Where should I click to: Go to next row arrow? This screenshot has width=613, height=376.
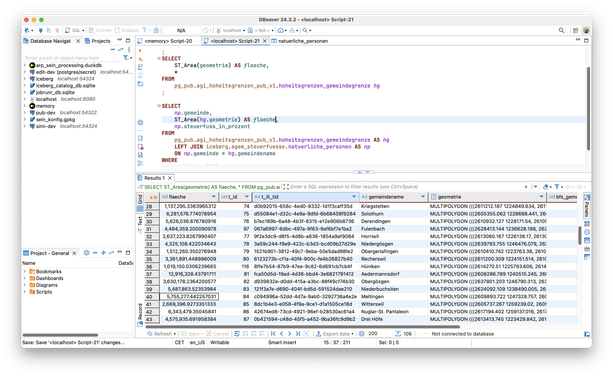tap(289, 334)
